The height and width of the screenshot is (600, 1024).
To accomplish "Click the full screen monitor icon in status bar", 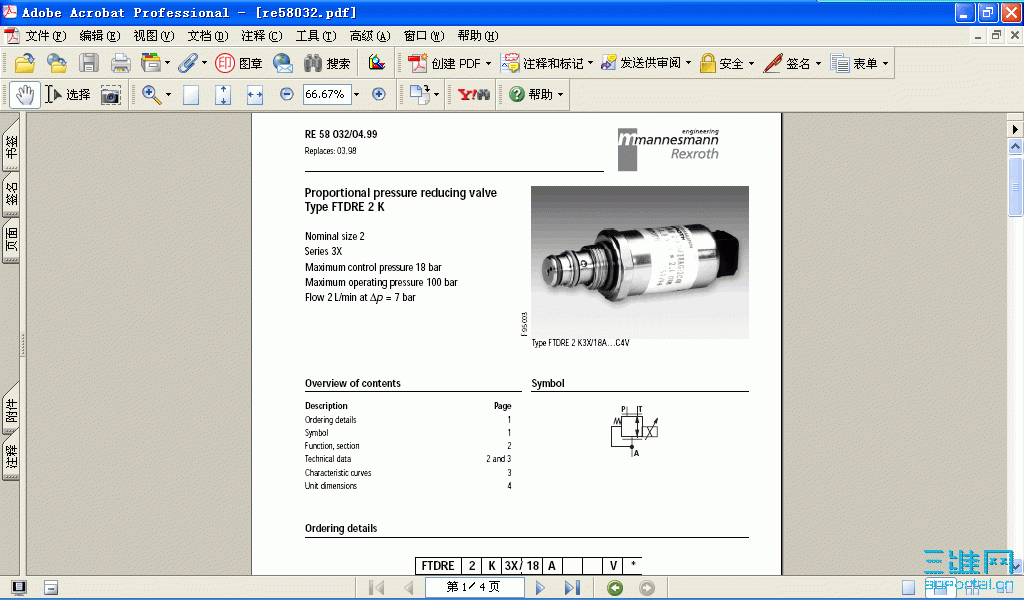I will pos(19,588).
